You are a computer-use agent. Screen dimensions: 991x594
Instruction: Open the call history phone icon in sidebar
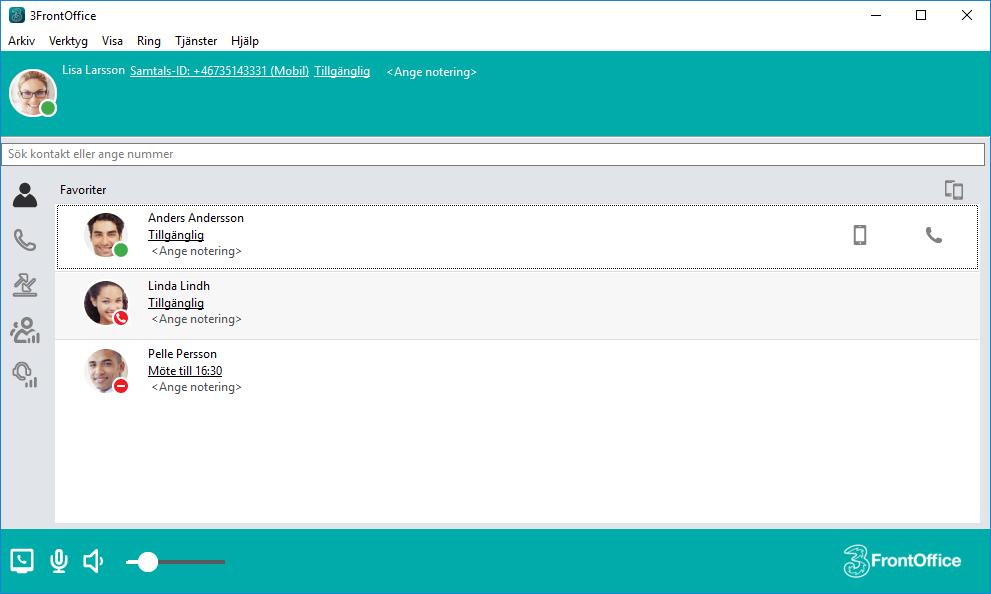[x=25, y=239]
